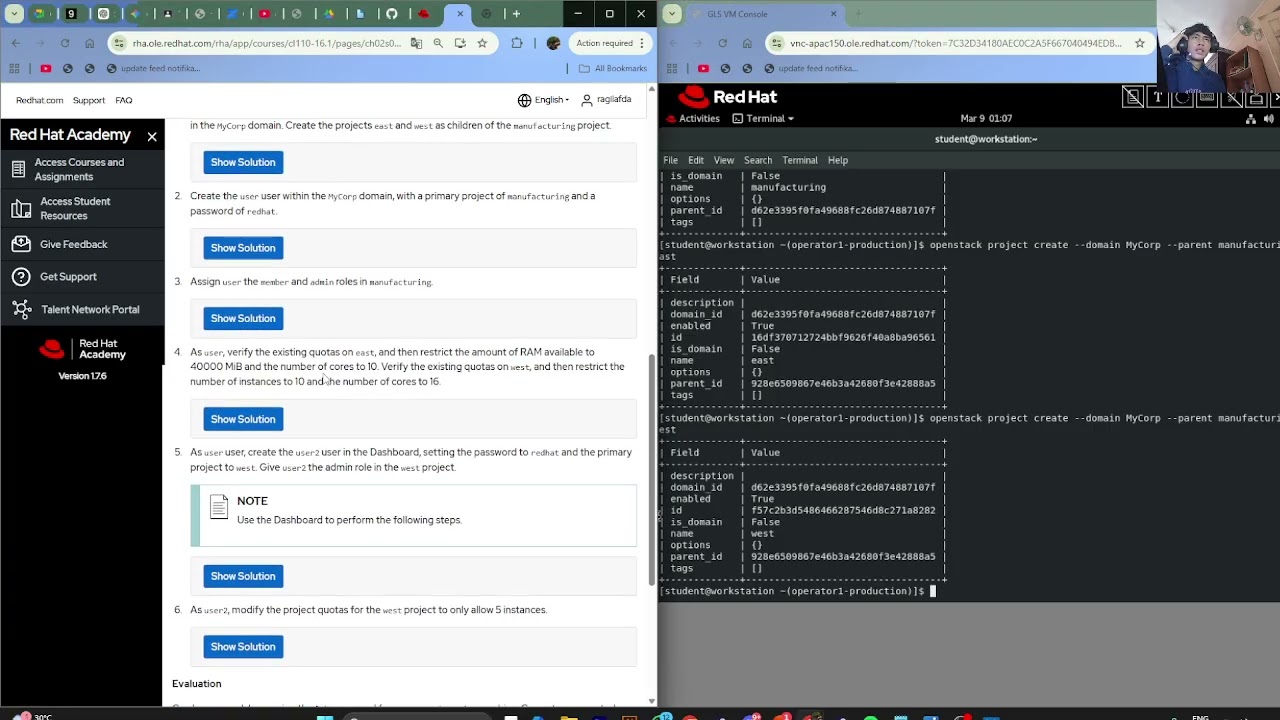Open the browser extensions puzzle icon
Viewport: 1280px width, 720px height.
pyautogui.click(x=517, y=43)
